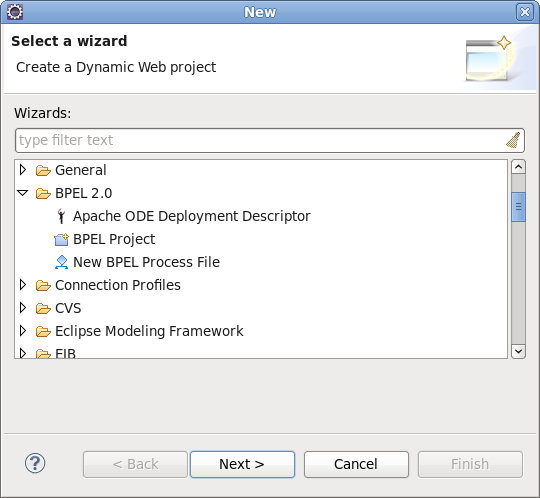Click the Connection Profiles folder icon
The image size is (540, 498).
tap(43, 285)
